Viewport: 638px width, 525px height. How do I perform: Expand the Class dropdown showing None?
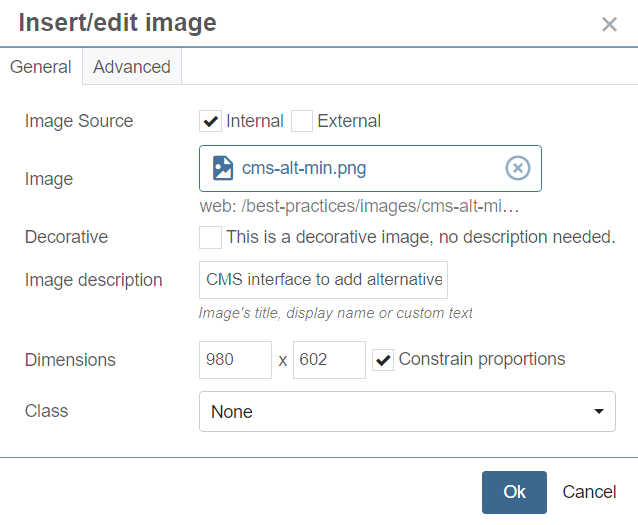click(407, 411)
